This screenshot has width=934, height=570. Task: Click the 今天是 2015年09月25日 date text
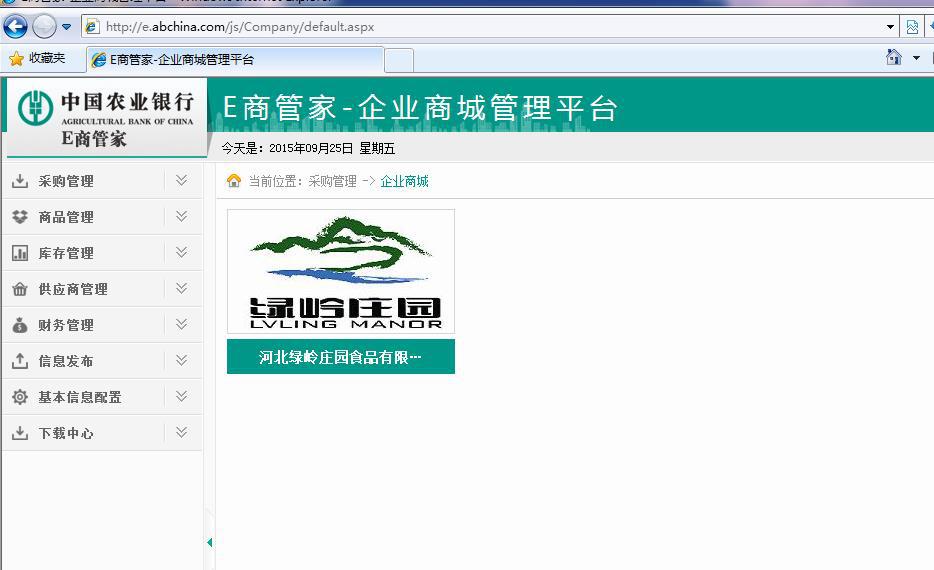pos(308,148)
